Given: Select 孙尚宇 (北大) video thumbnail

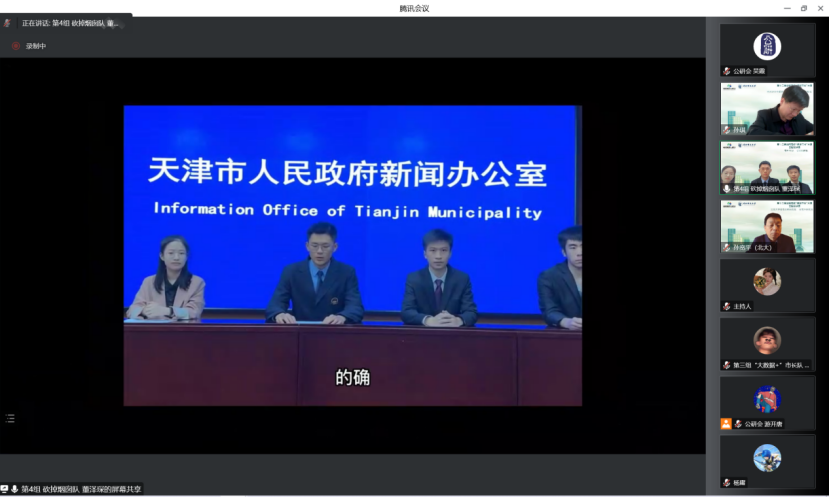Looking at the screenshot, I should [x=767, y=225].
